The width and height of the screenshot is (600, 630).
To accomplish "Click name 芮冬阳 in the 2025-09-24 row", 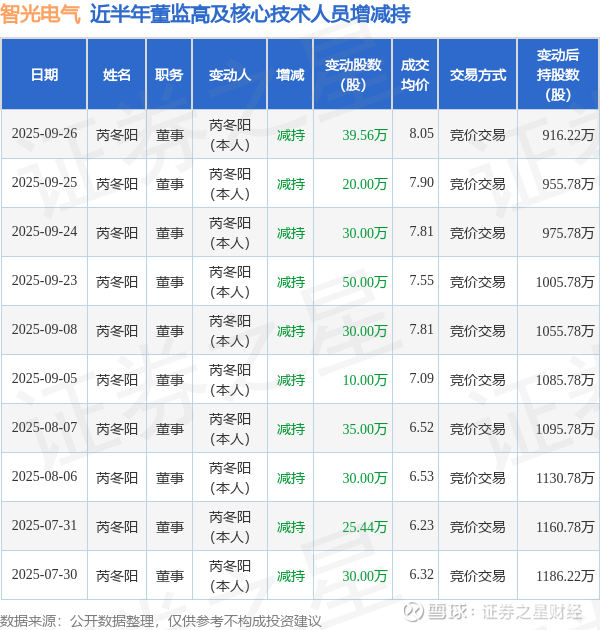I will pos(117,233).
